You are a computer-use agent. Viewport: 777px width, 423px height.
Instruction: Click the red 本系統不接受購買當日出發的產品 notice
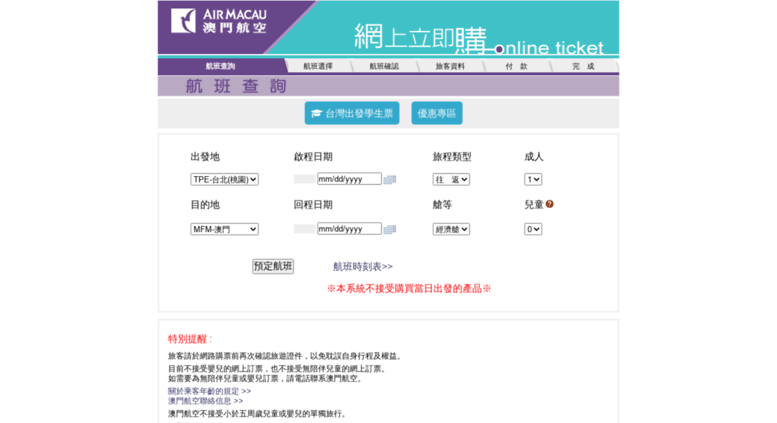pyautogui.click(x=409, y=289)
